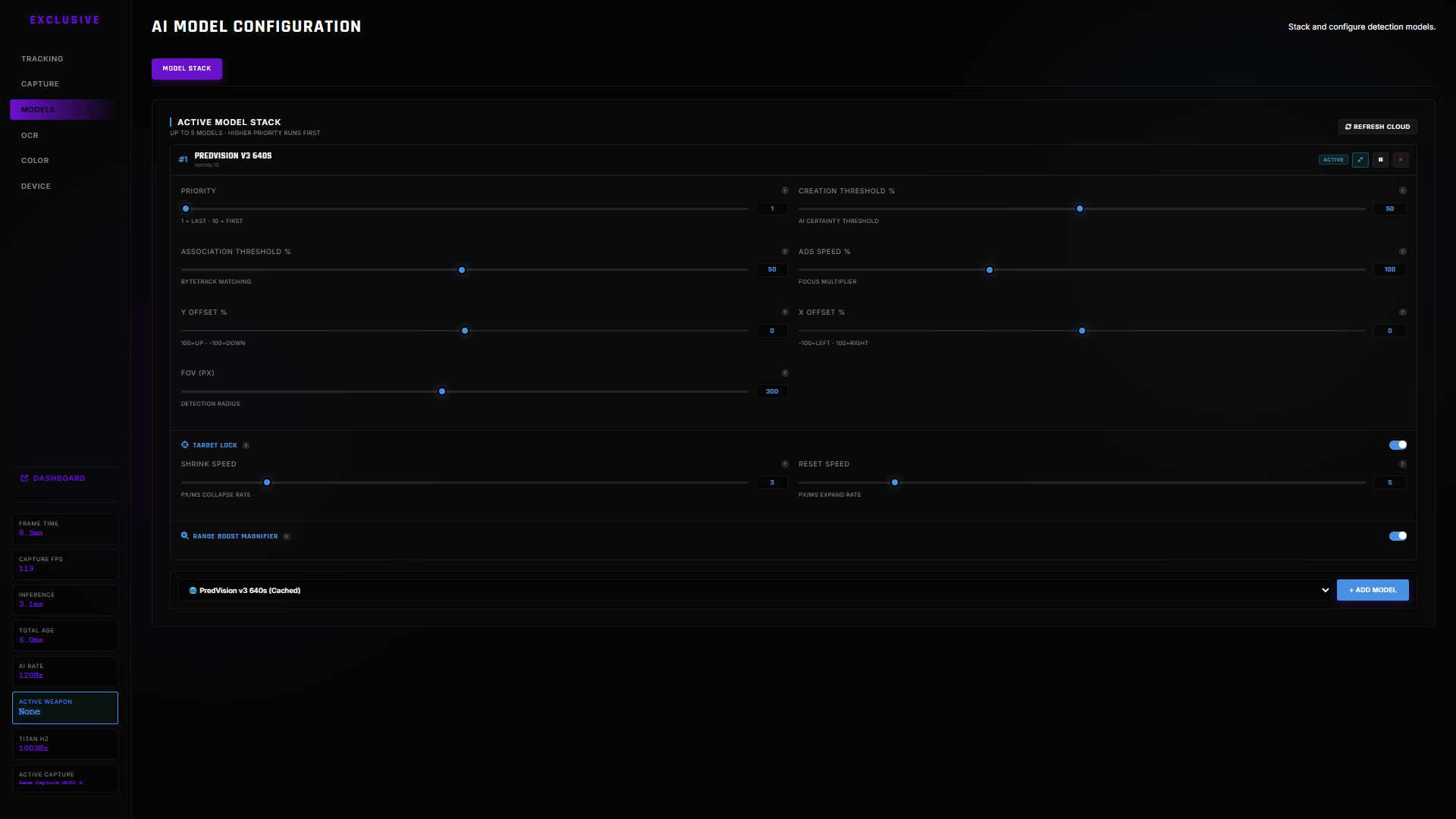The width and height of the screenshot is (1456, 819).
Task: Click the Priority help question-mark icon
Action: 785,191
